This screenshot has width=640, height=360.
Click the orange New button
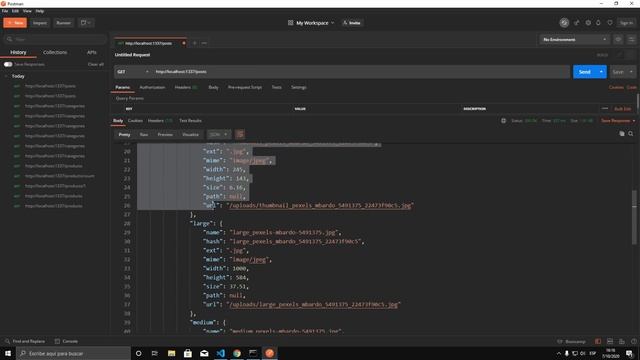tap(15, 23)
